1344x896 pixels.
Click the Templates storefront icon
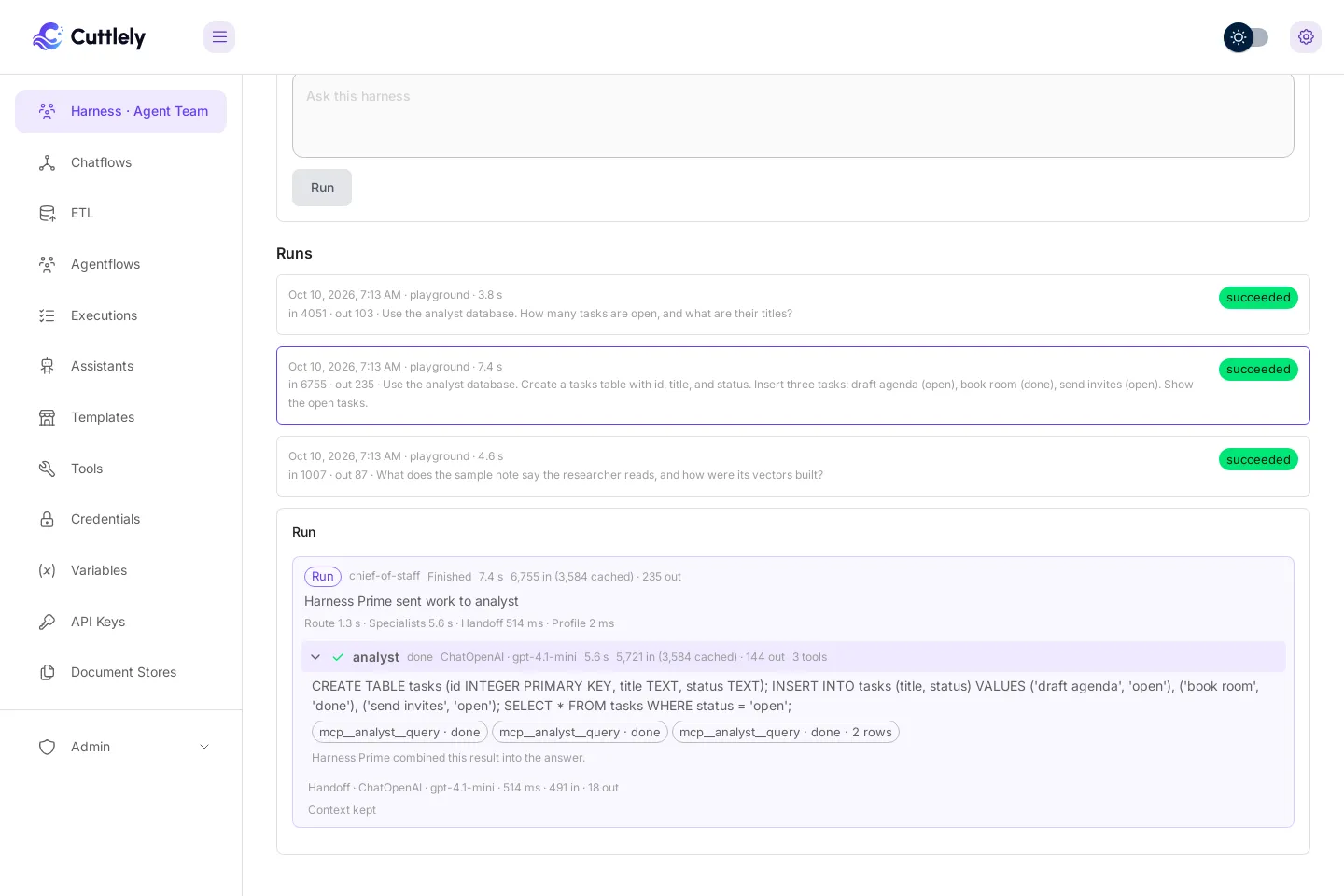click(x=47, y=417)
